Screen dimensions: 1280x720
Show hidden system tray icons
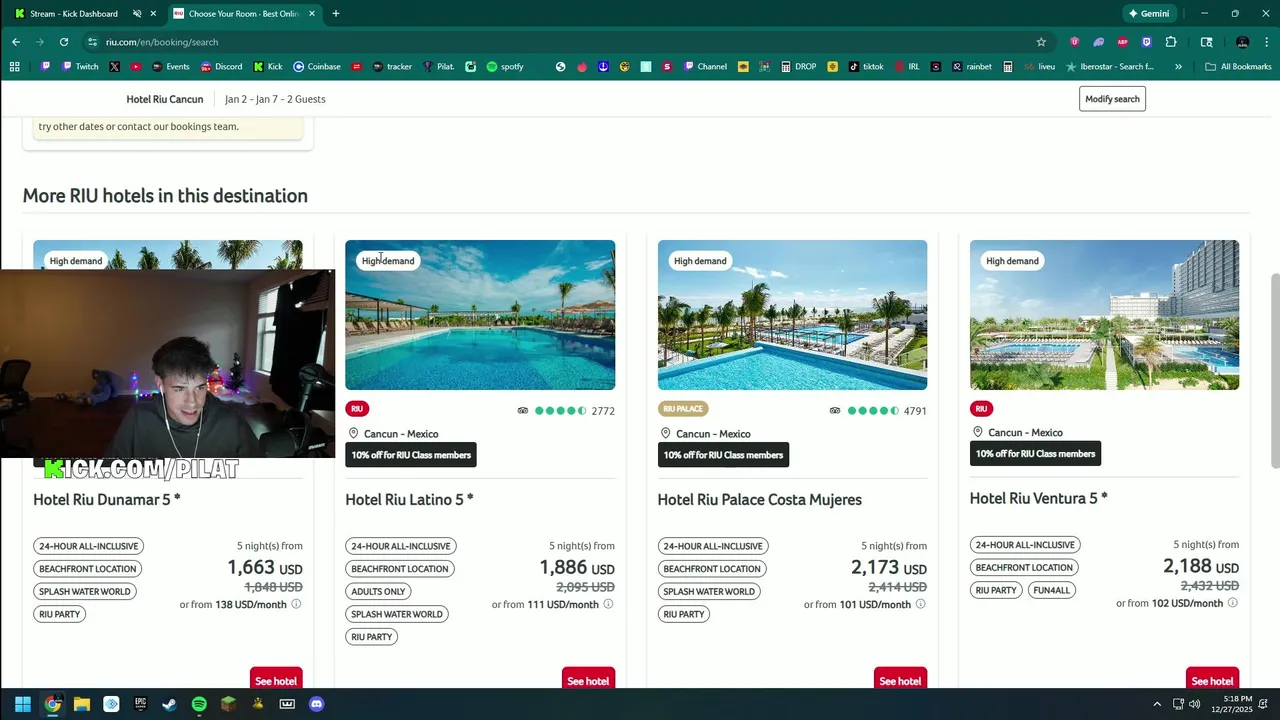(1157, 704)
